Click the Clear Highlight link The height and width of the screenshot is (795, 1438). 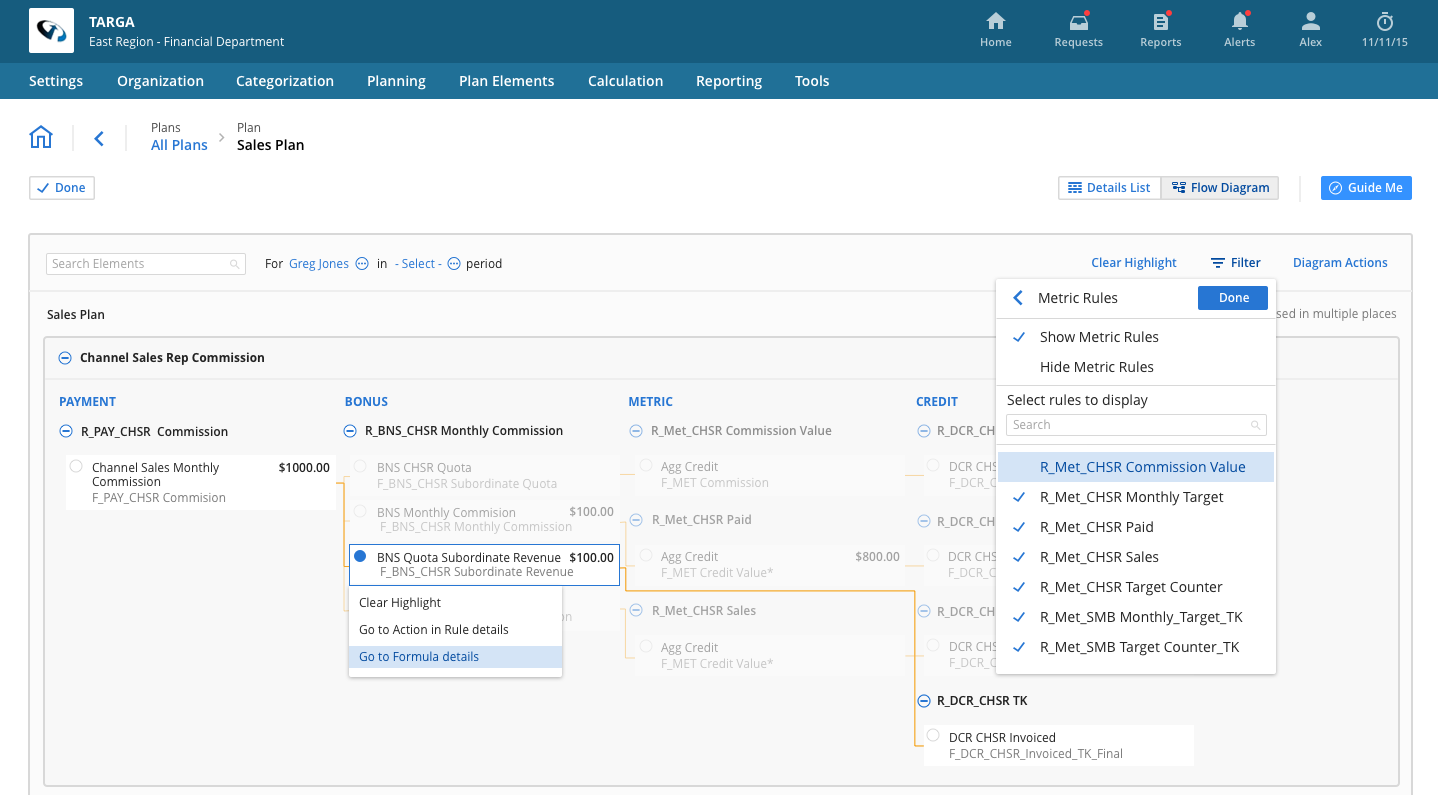pyautogui.click(x=1133, y=263)
